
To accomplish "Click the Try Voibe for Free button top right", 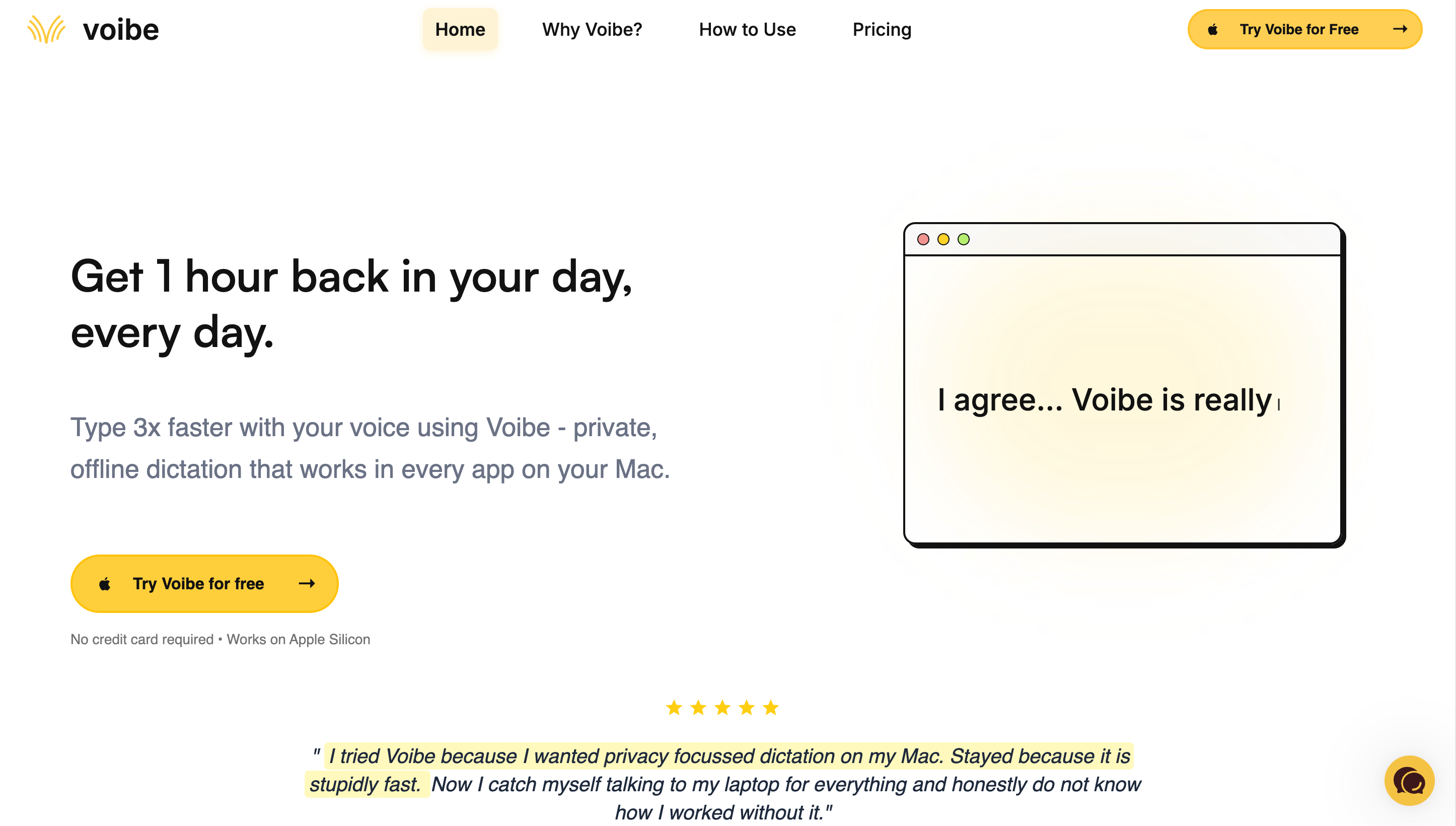I will 1304,29.
